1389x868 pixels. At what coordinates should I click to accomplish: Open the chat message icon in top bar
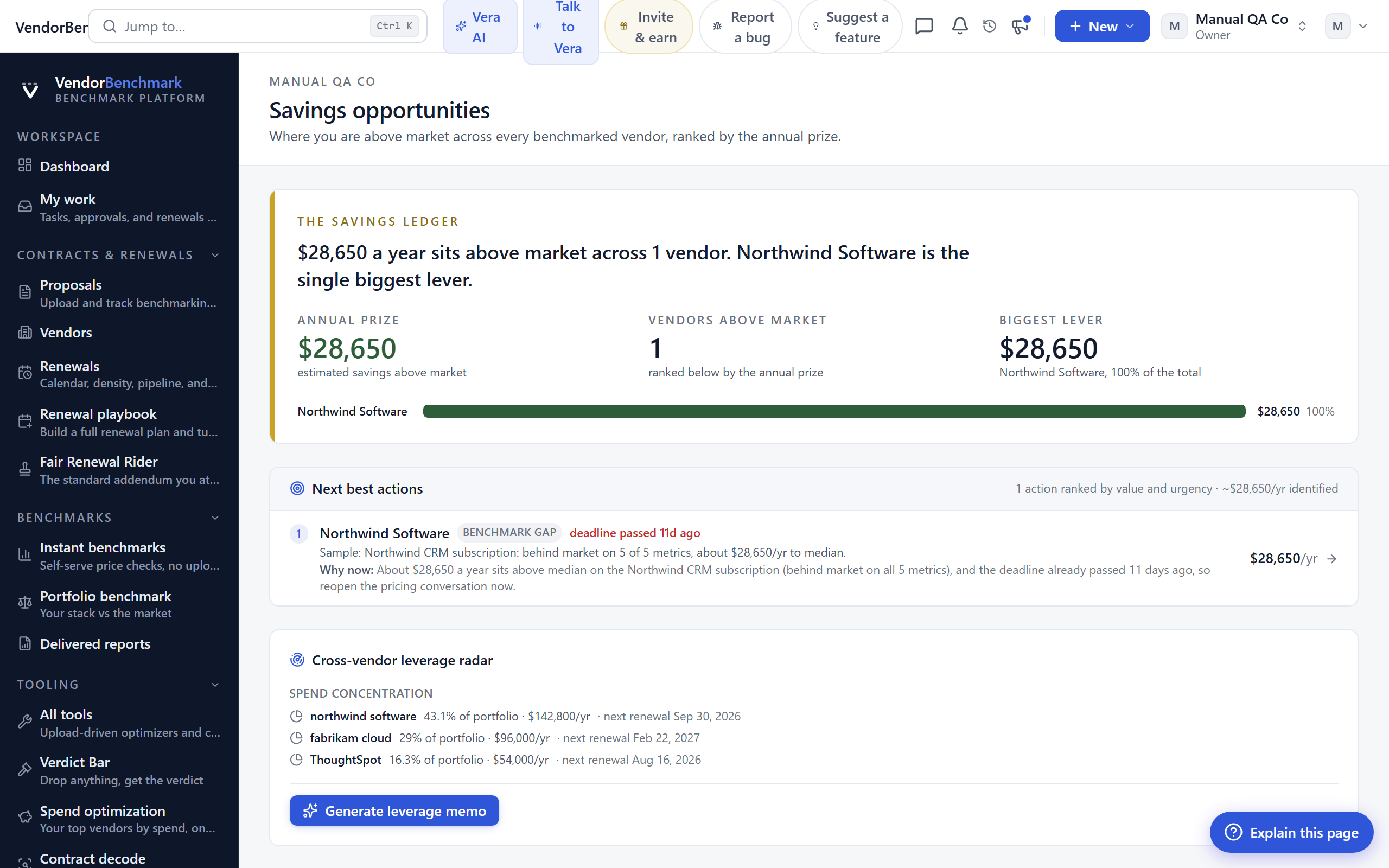pos(923,27)
